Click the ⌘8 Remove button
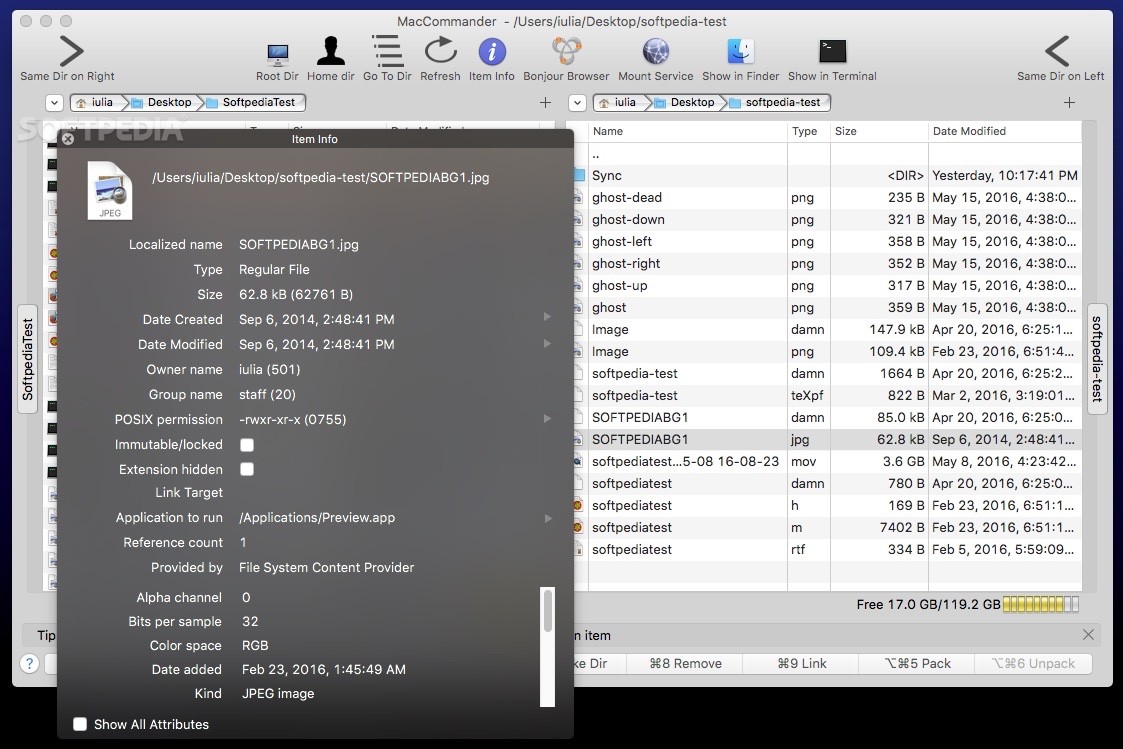Viewport: 1123px width, 749px height. click(684, 663)
